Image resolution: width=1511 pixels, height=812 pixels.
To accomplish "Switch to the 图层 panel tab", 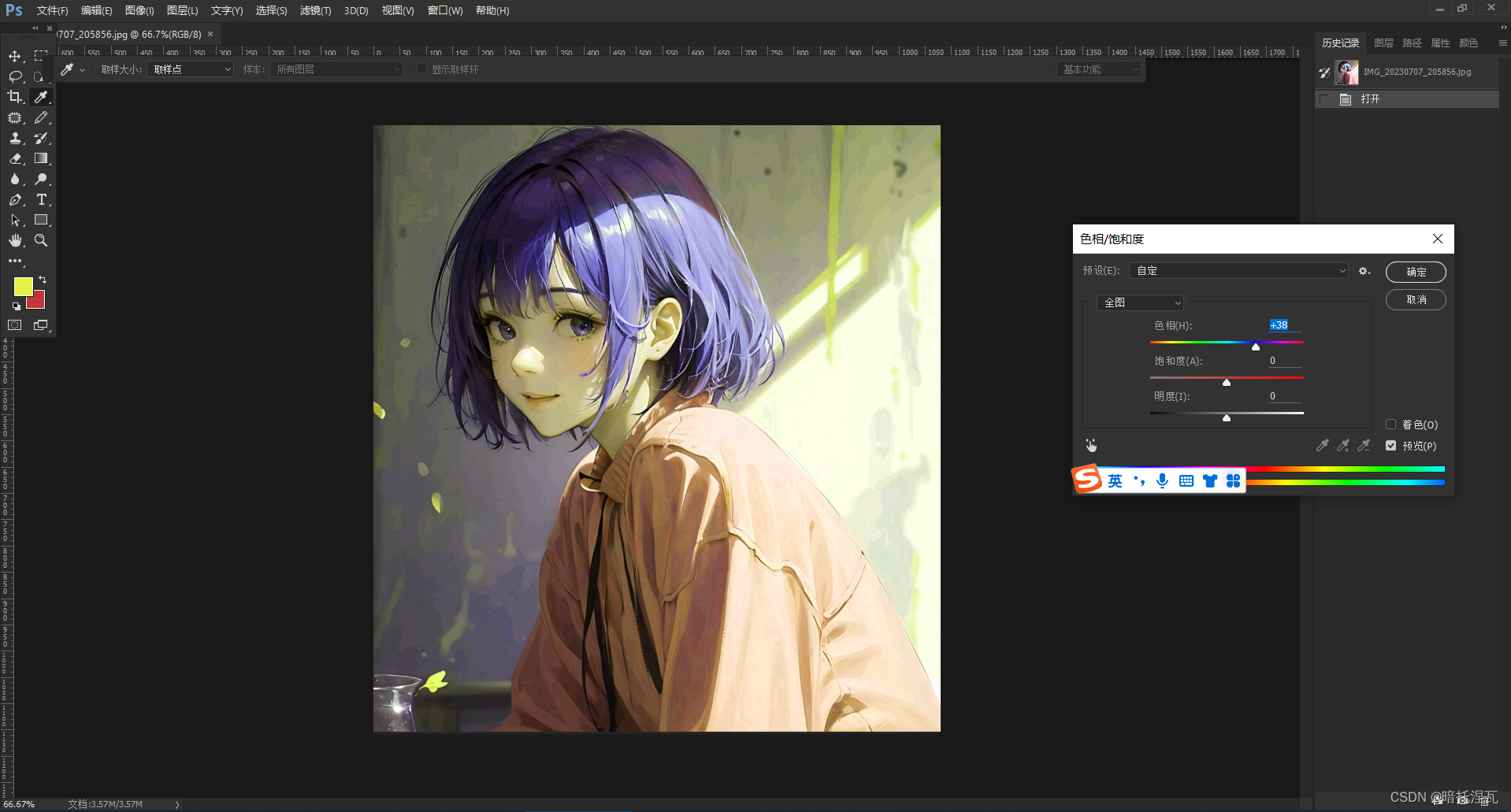I will pos(1383,43).
